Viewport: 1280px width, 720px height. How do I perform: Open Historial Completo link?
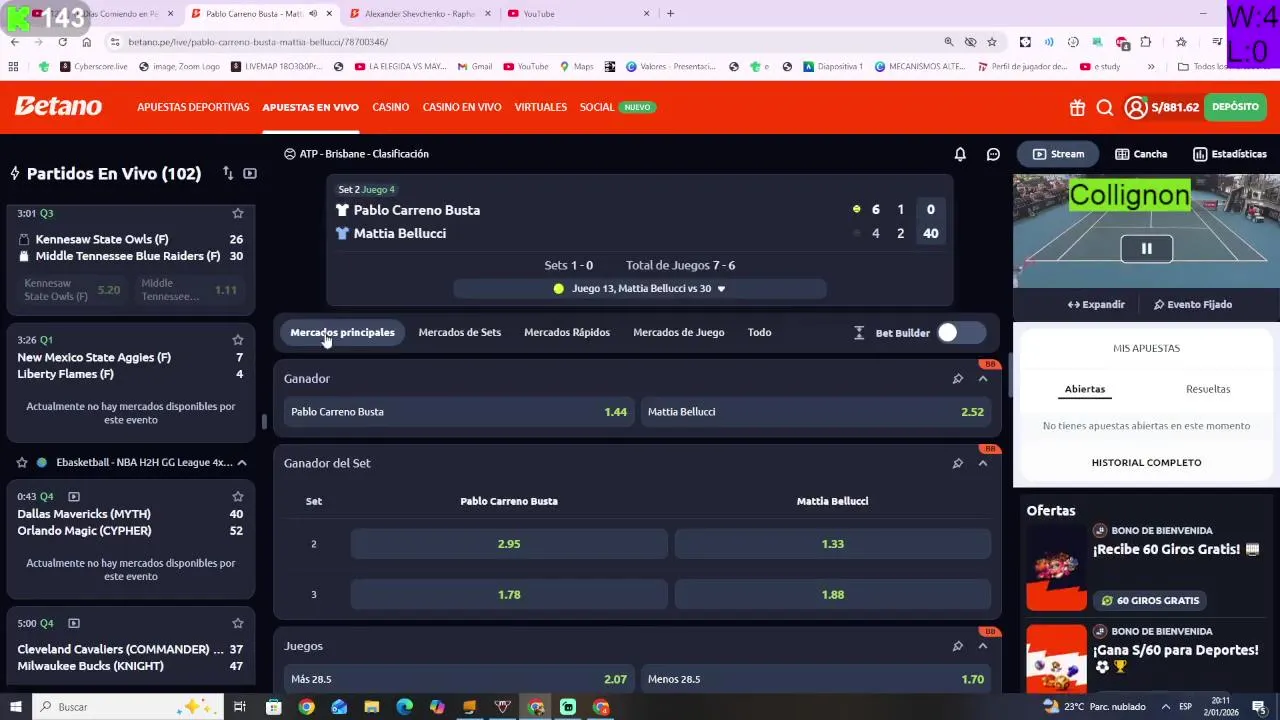[x=1147, y=463]
